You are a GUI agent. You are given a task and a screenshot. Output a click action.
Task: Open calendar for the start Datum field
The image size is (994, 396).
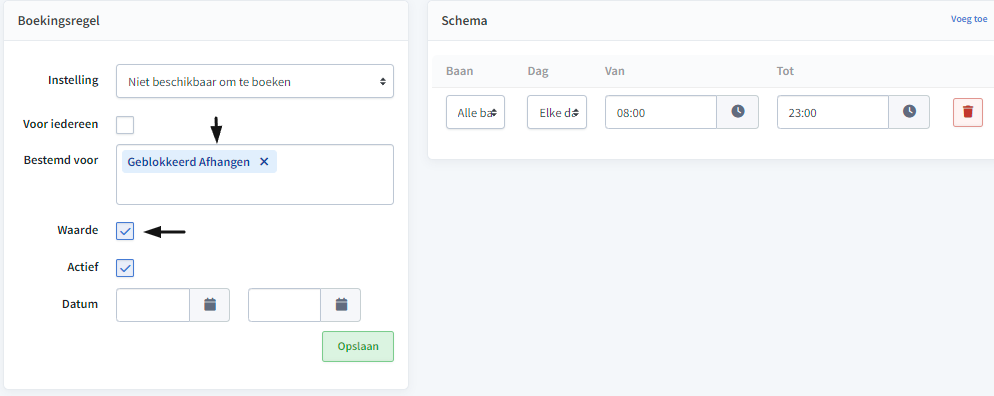(x=210, y=305)
